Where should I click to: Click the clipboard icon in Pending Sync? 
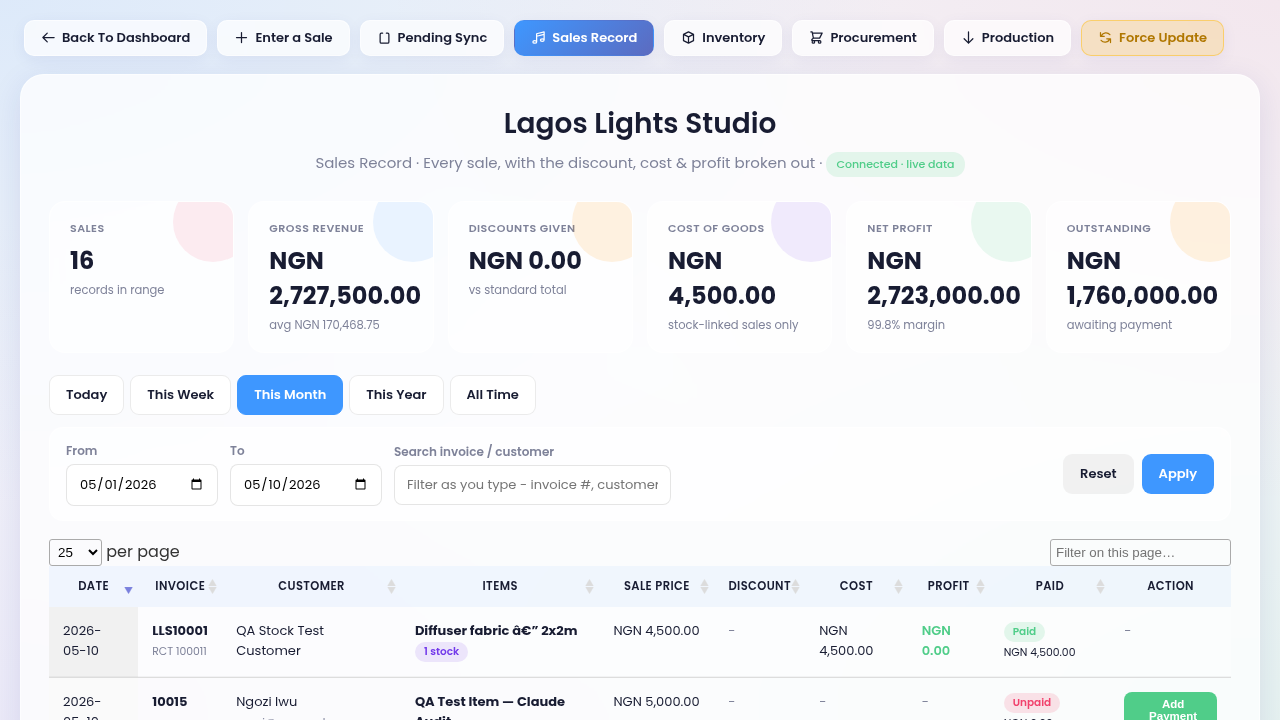(x=384, y=38)
